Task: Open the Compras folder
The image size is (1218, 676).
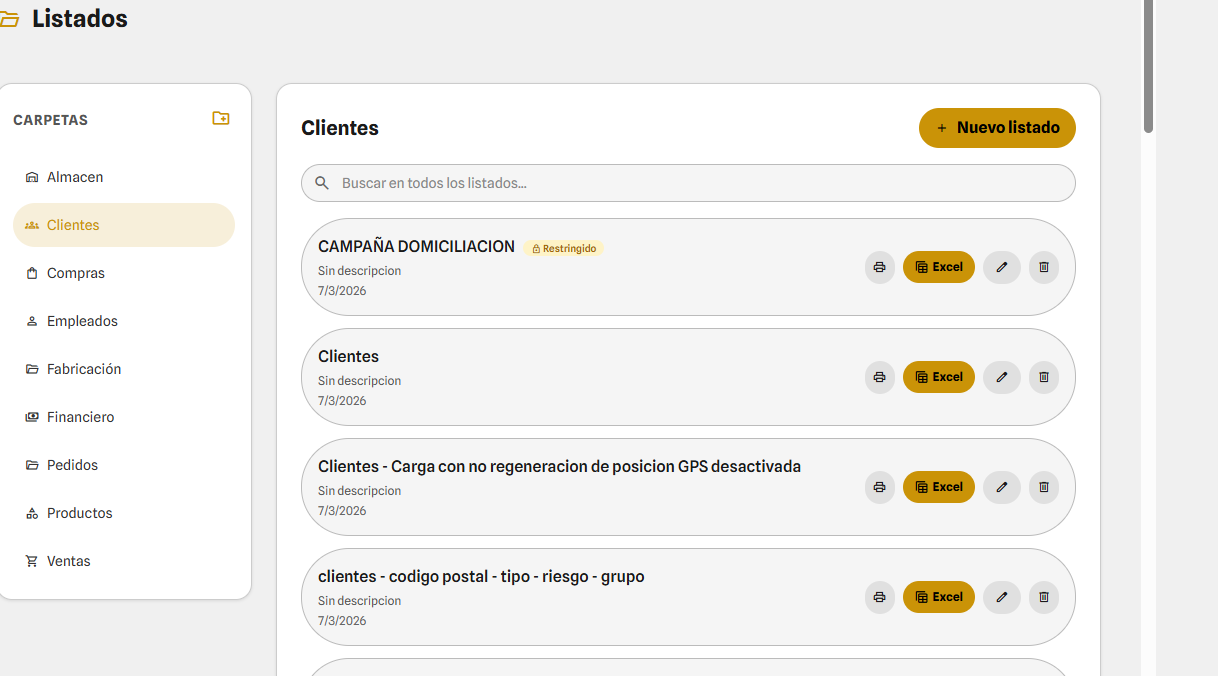Action: (x=124, y=273)
